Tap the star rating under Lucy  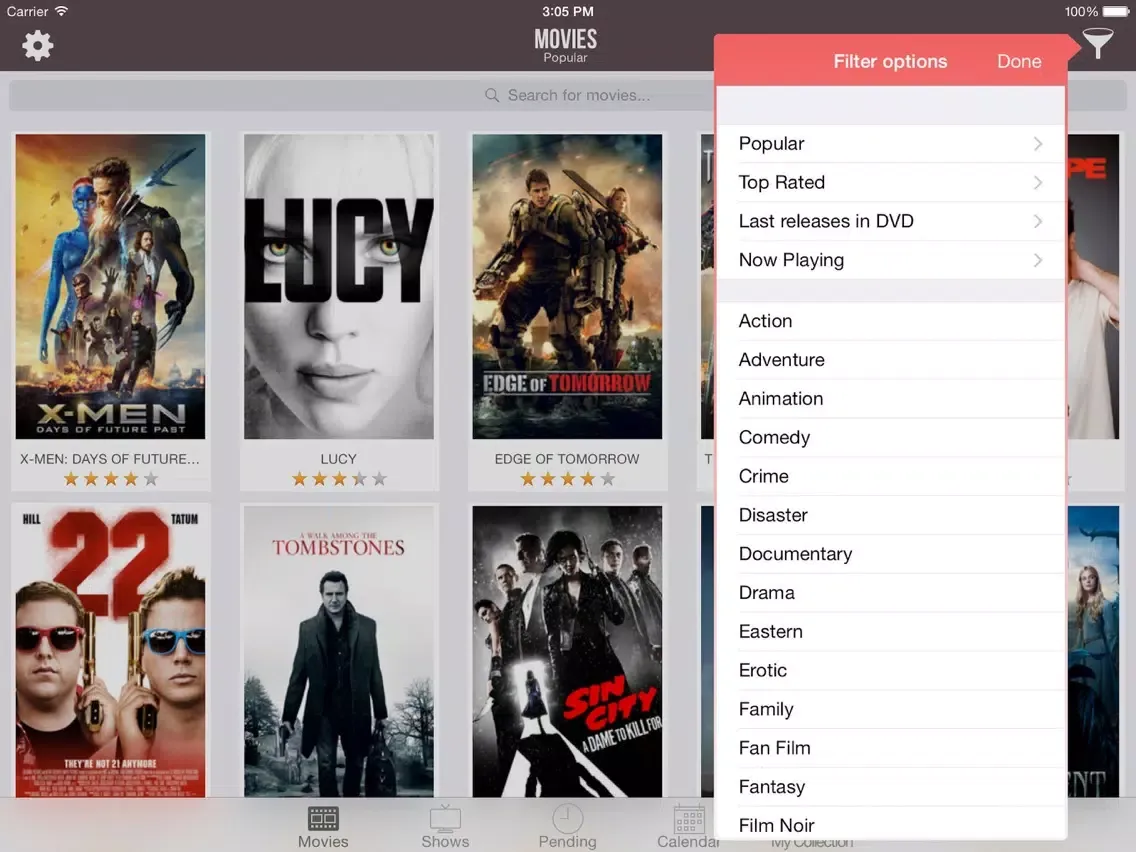339,479
